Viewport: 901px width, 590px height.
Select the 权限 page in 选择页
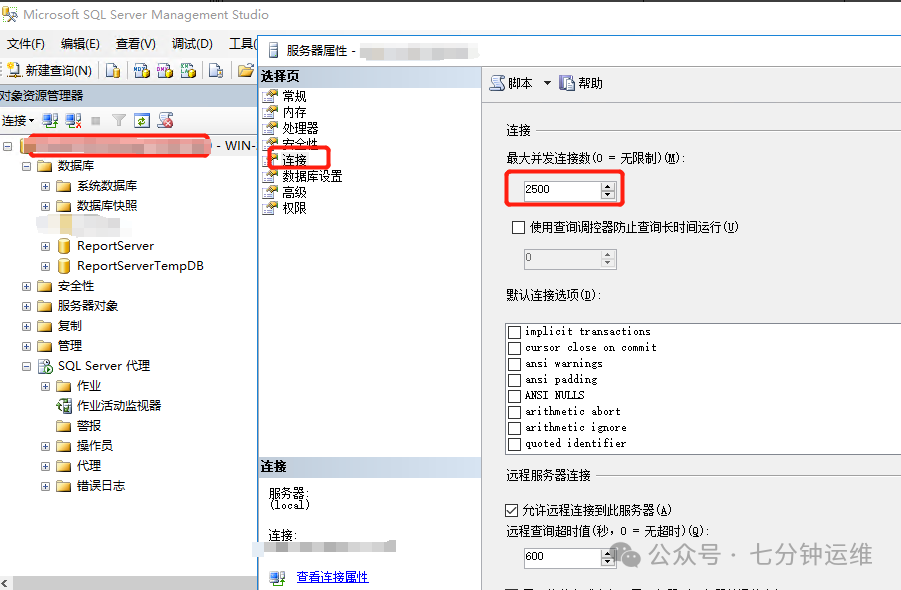pos(294,209)
